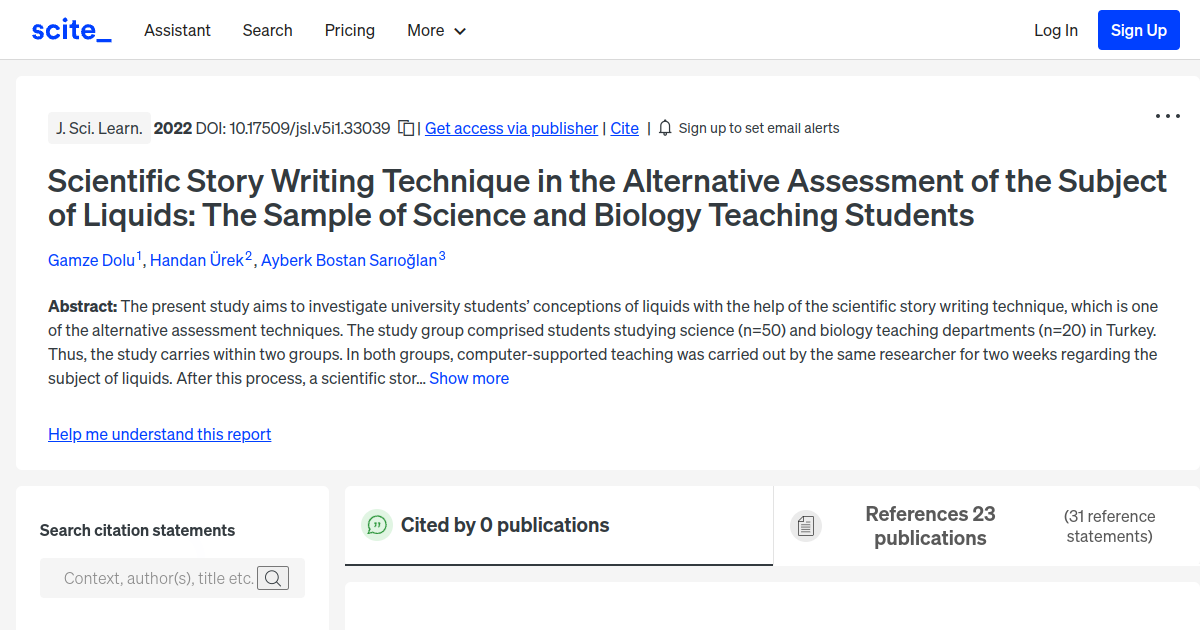
Task: Expand the More navigation dropdown
Action: pyautogui.click(x=436, y=30)
